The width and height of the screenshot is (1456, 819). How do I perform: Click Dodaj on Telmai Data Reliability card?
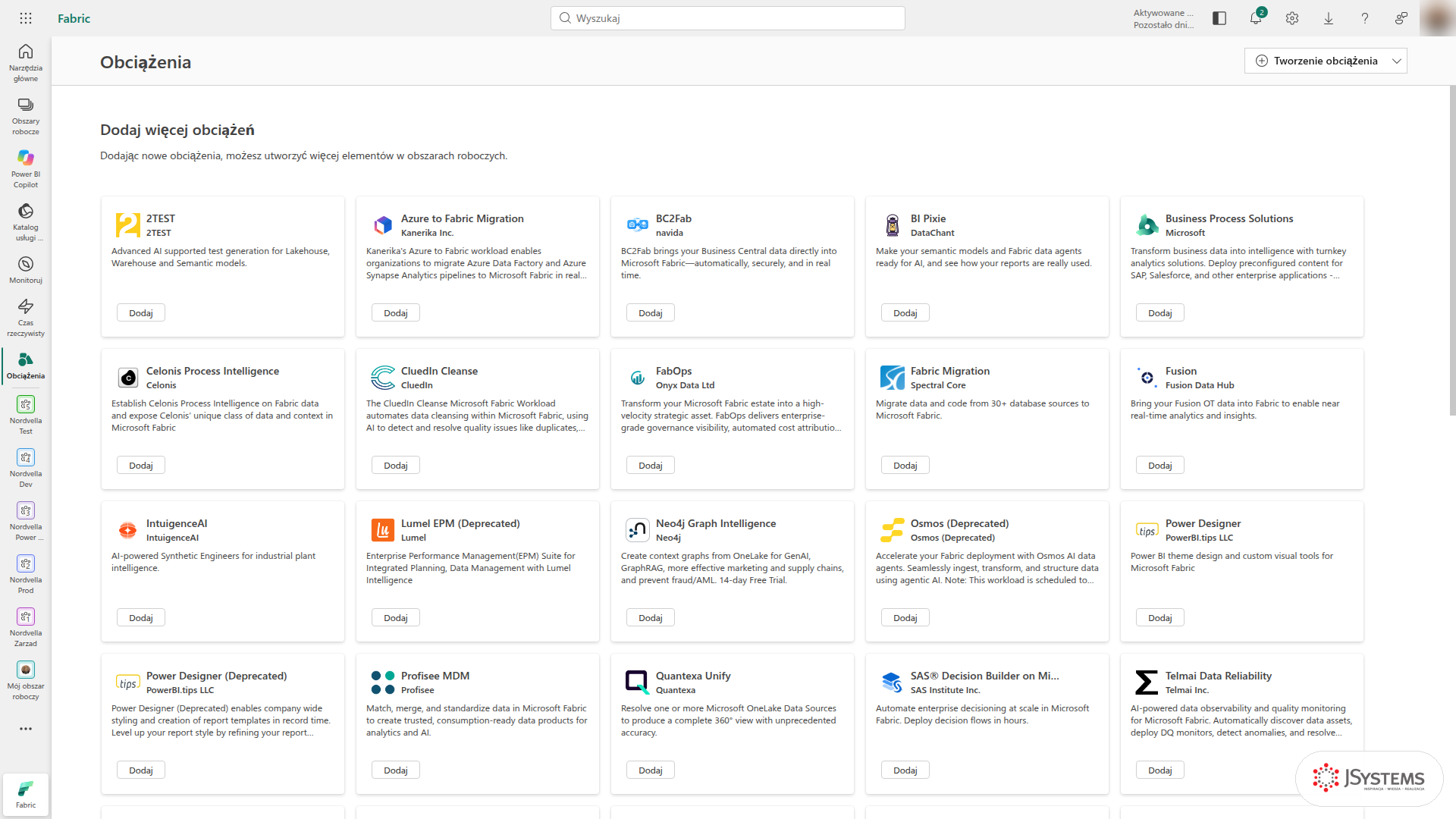point(1160,770)
